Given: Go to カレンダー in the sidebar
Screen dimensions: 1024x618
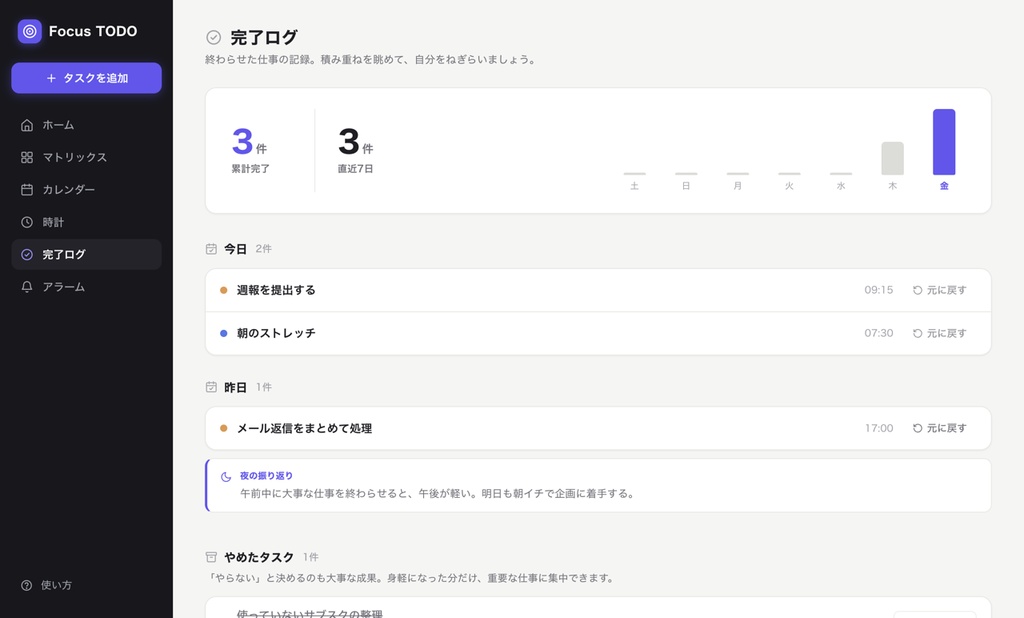Looking at the screenshot, I should point(86,189).
